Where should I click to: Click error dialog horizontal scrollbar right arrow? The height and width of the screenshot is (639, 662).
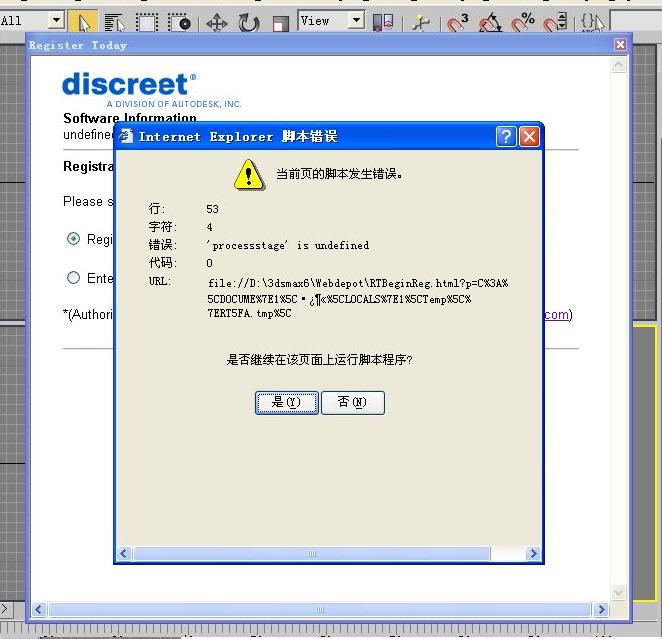[534, 553]
